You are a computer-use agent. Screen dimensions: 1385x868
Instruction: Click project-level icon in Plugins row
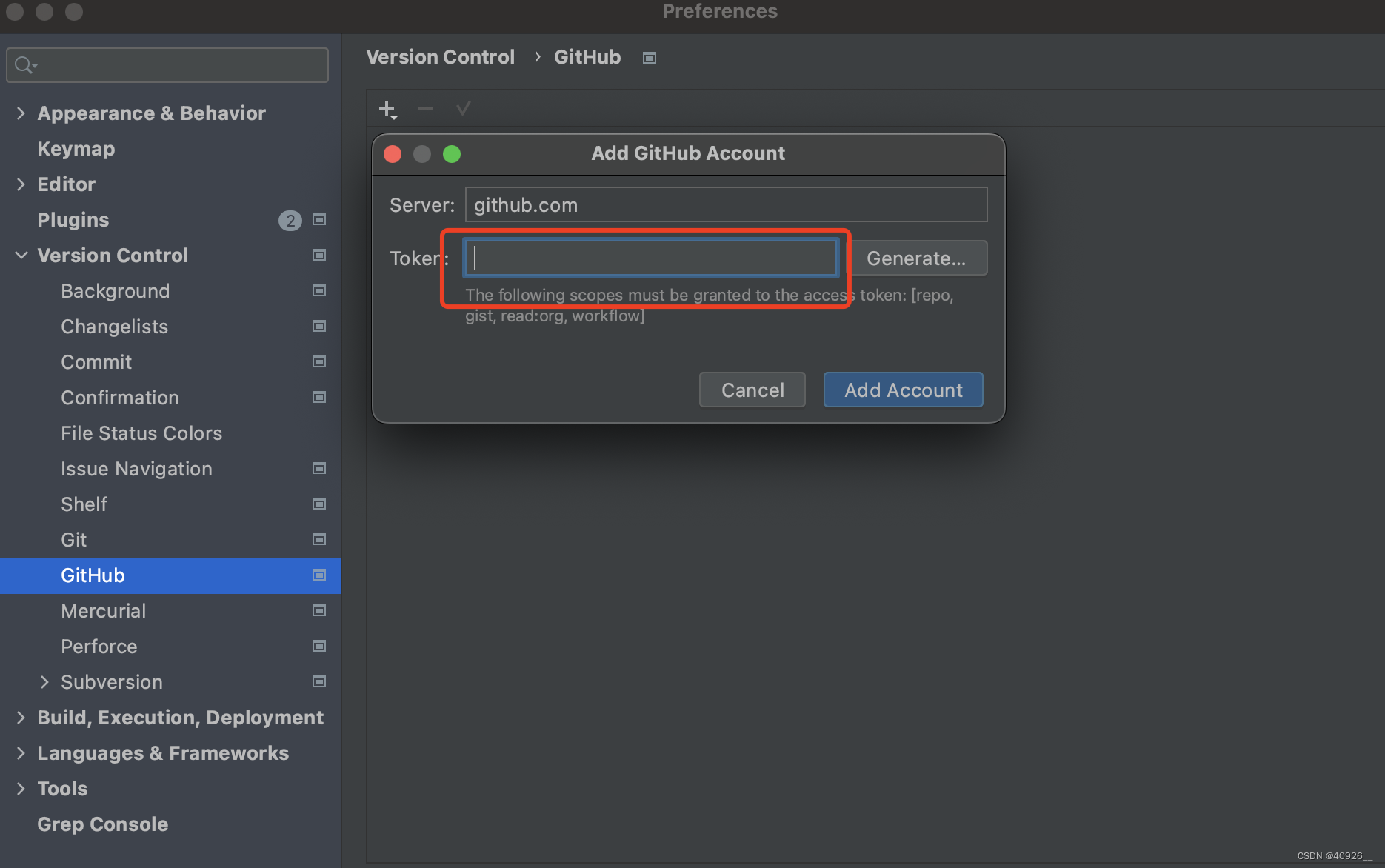(319, 219)
